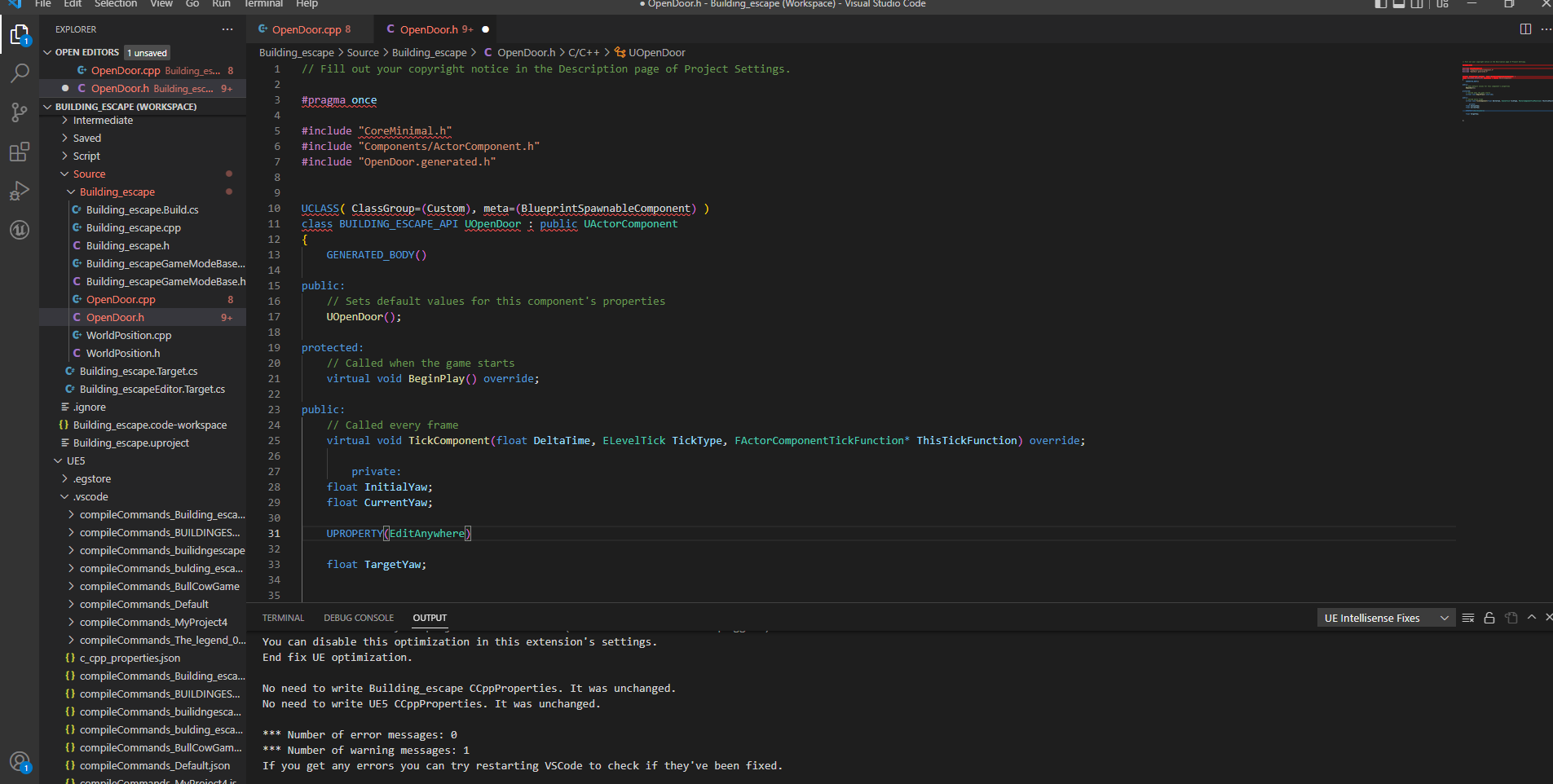Clear the Output panel
This screenshot has width=1553, height=784.
(x=1468, y=618)
